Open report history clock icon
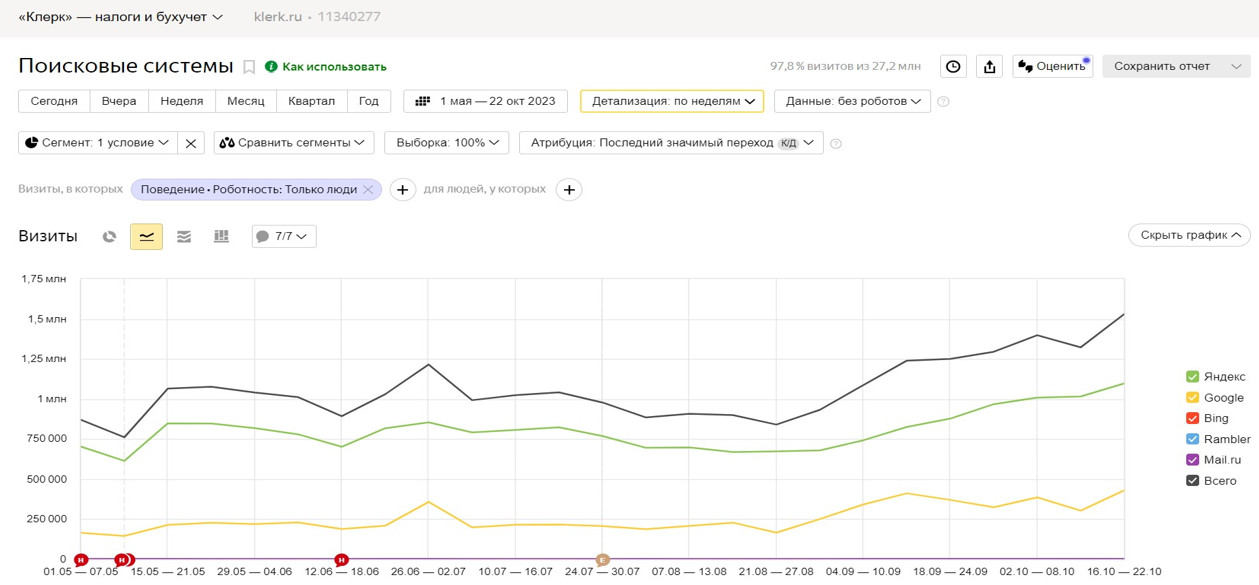 point(953,67)
